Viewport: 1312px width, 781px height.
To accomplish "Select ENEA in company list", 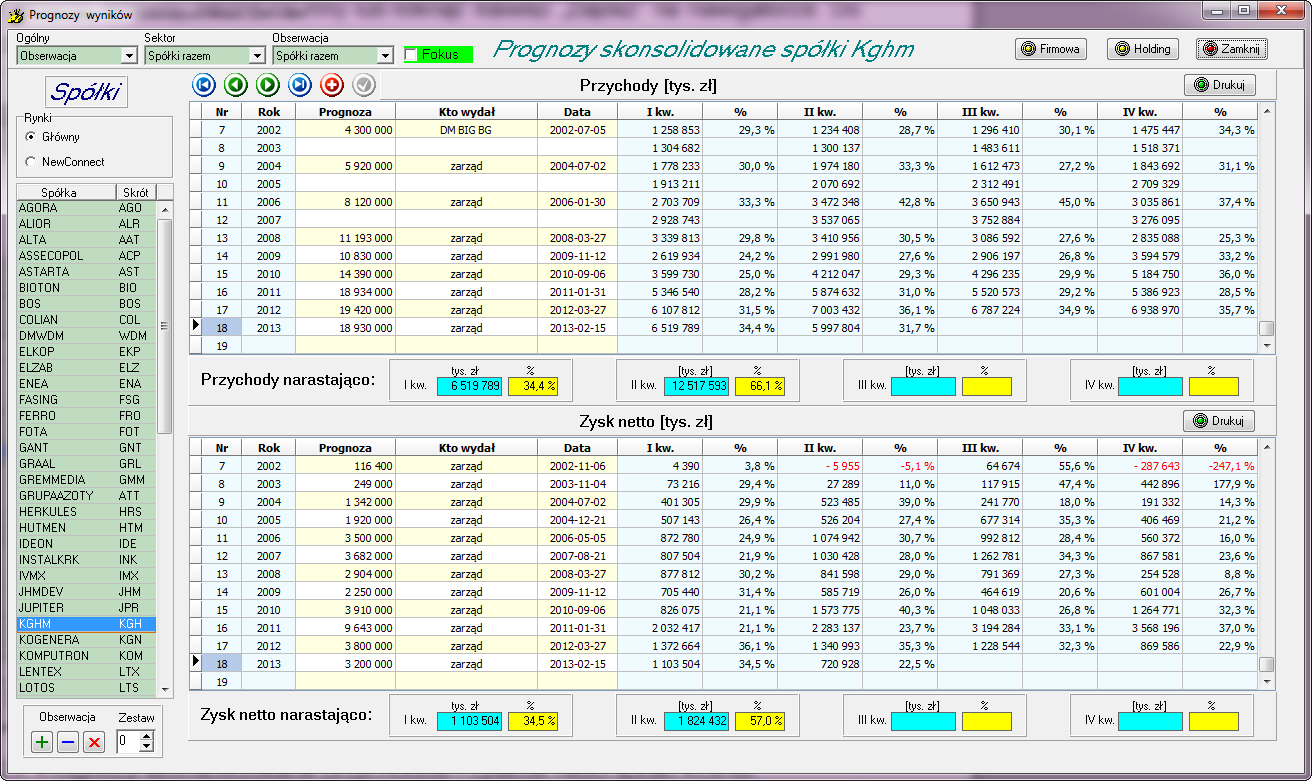I will [x=86, y=384].
